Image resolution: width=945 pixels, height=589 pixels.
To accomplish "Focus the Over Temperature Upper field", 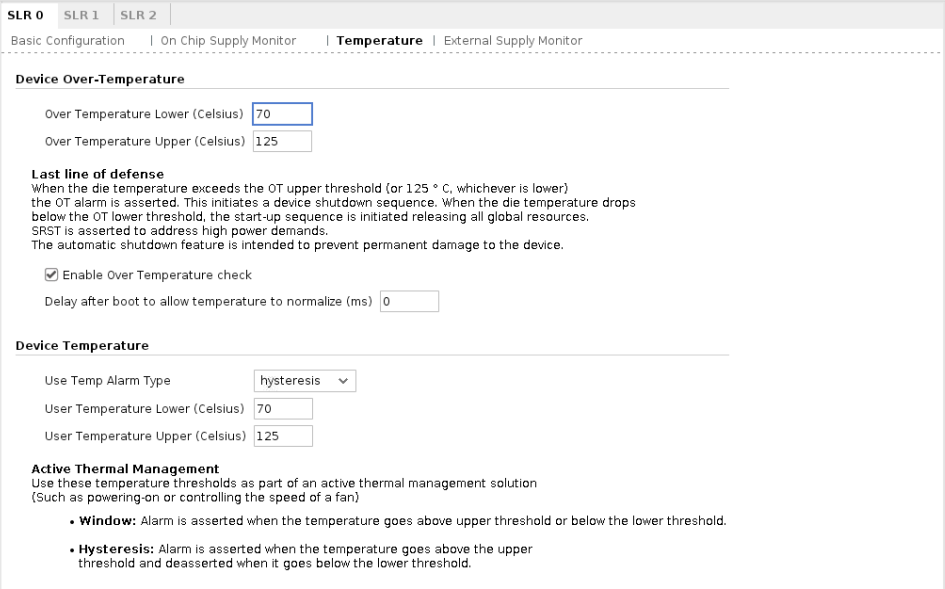I will click(282, 141).
